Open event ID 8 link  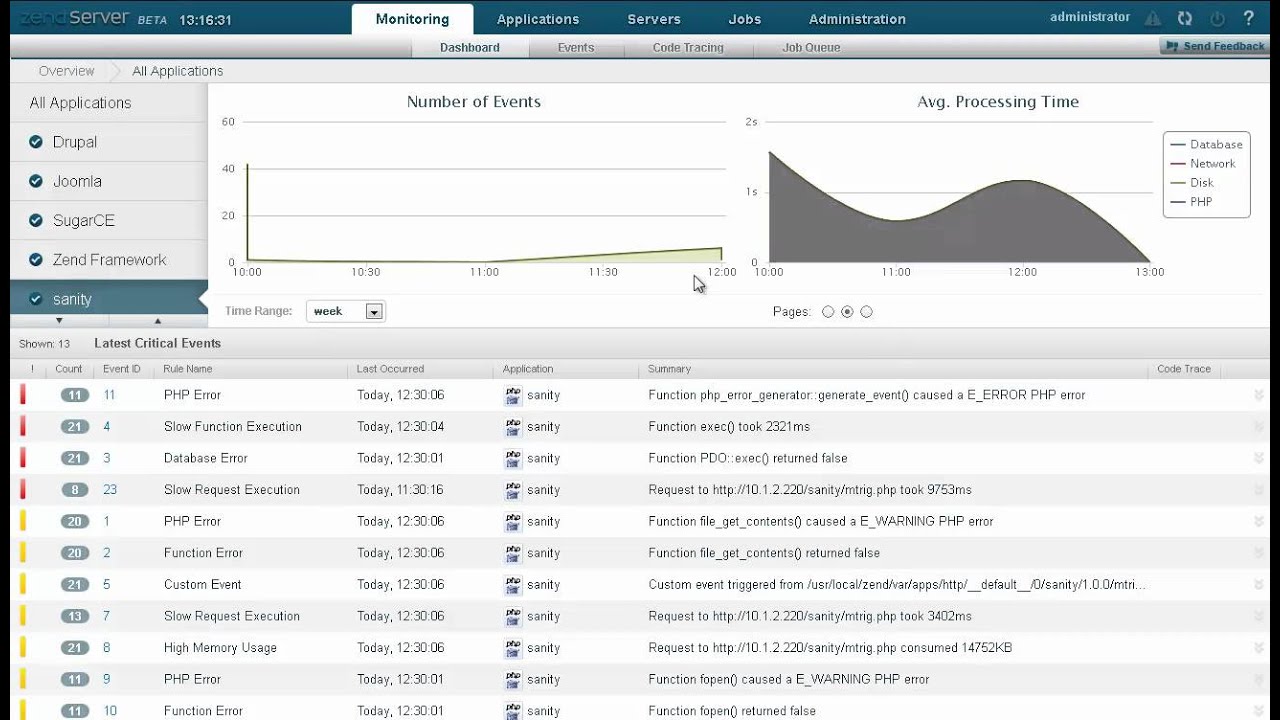(107, 648)
